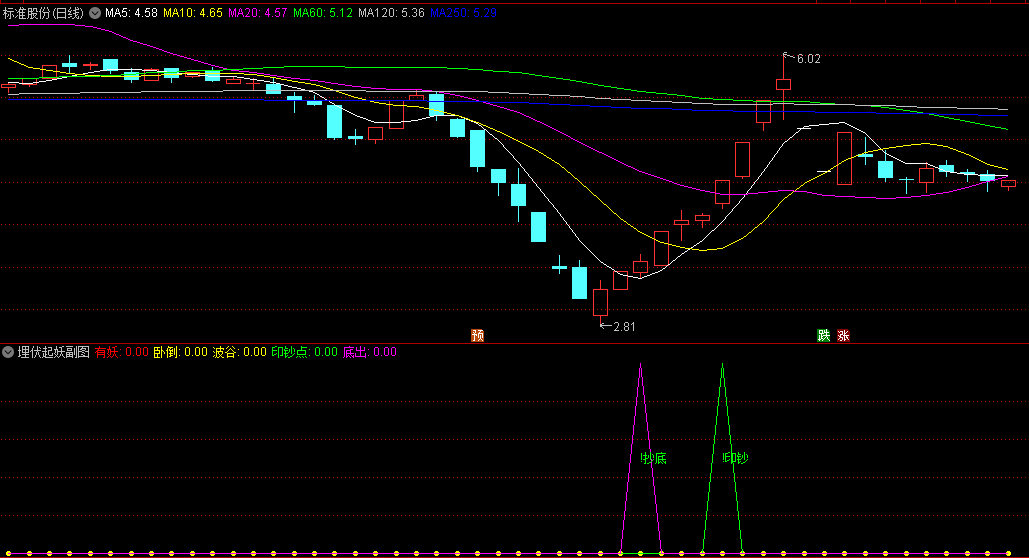Click the green 跌 marker icon
Viewport: 1029px width, 558px height.
coord(824,335)
